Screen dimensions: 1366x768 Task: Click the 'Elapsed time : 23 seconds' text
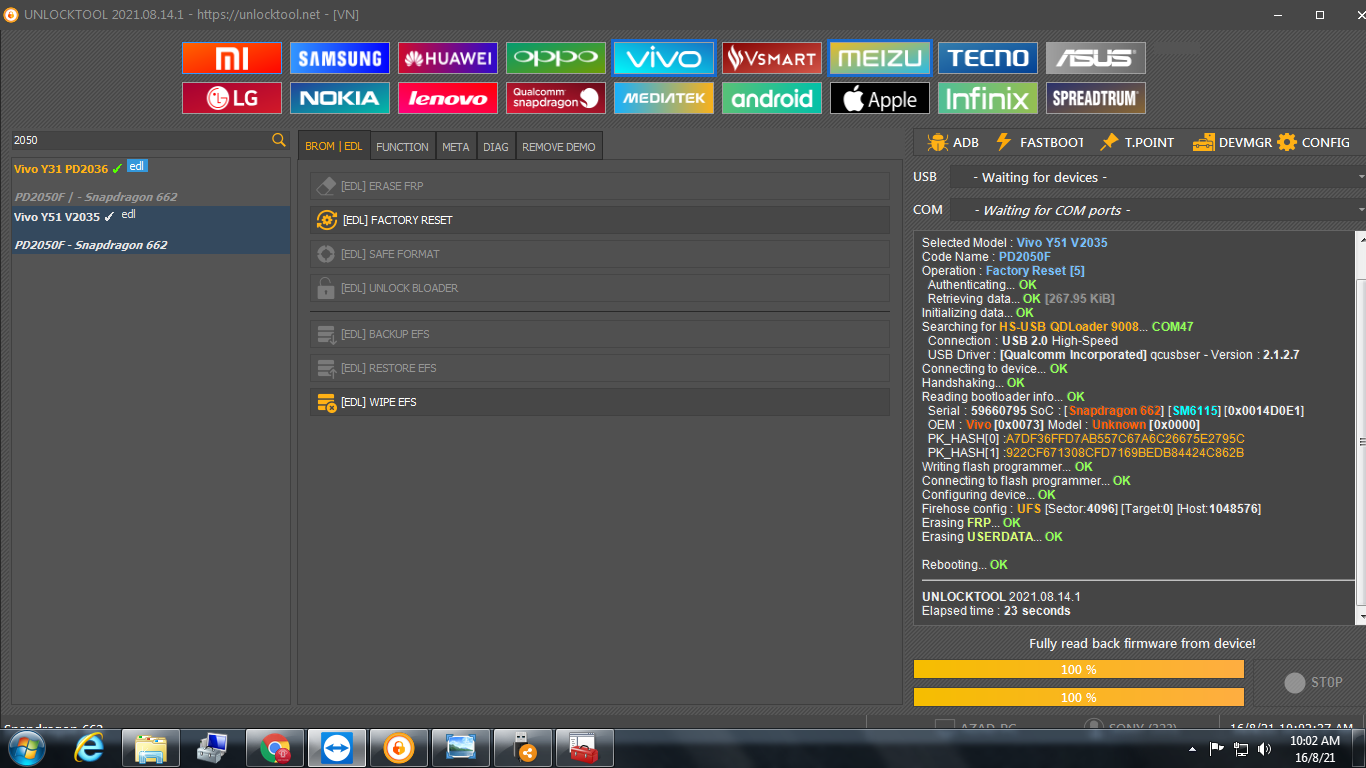pyautogui.click(x=996, y=611)
